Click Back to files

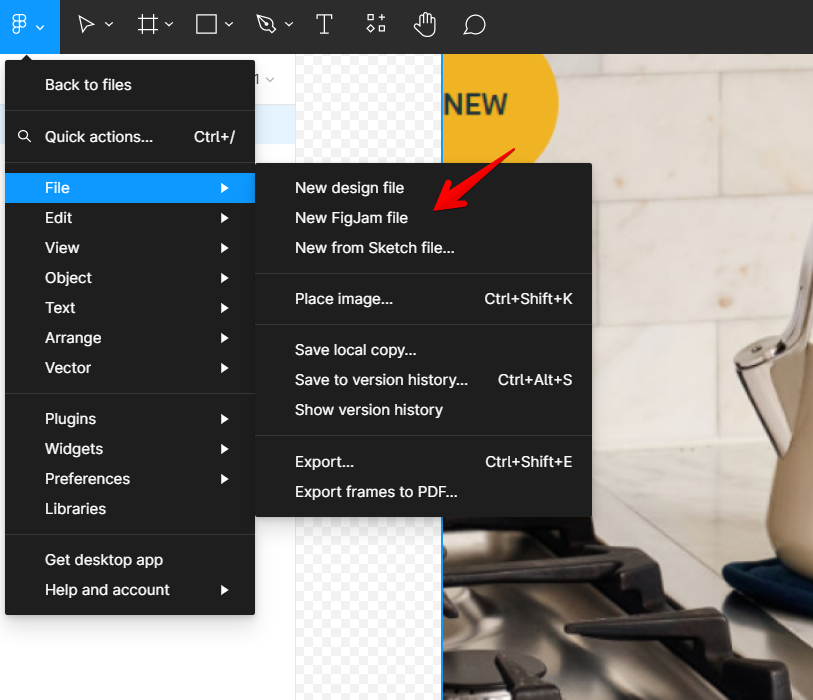pos(88,85)
